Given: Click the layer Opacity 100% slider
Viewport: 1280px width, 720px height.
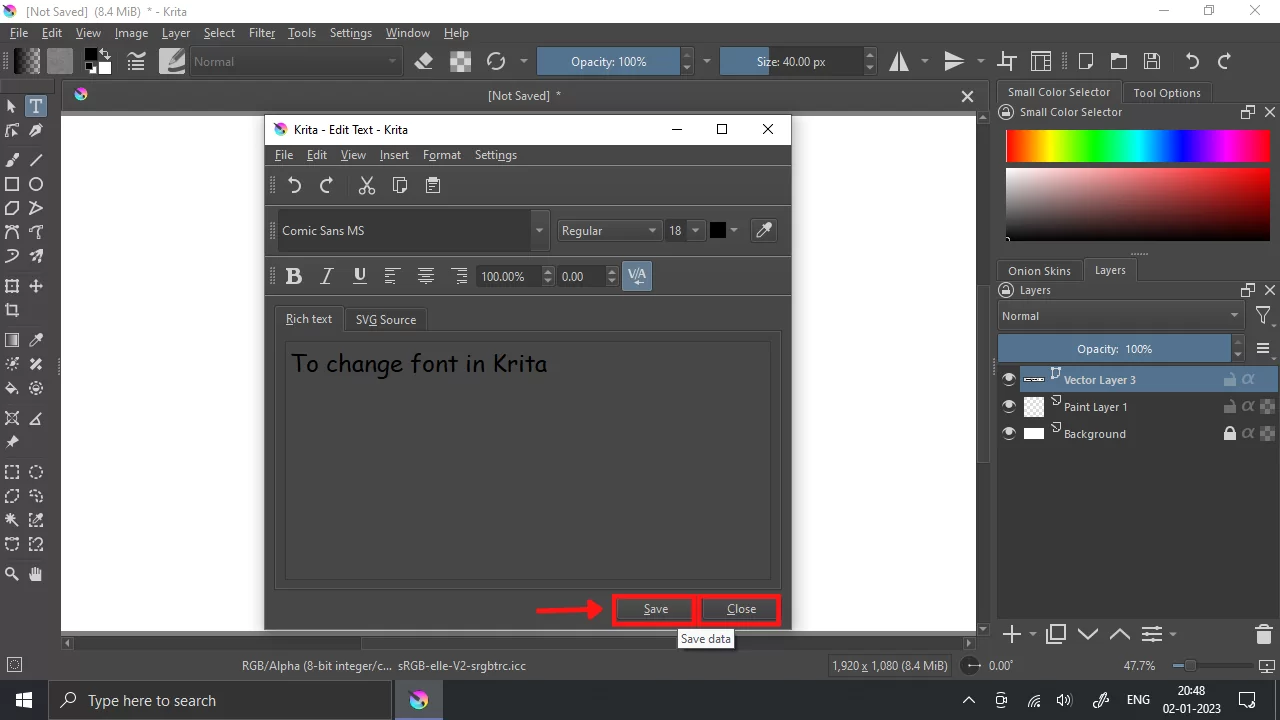Looking at the screenshot, I should (1114, 349).
